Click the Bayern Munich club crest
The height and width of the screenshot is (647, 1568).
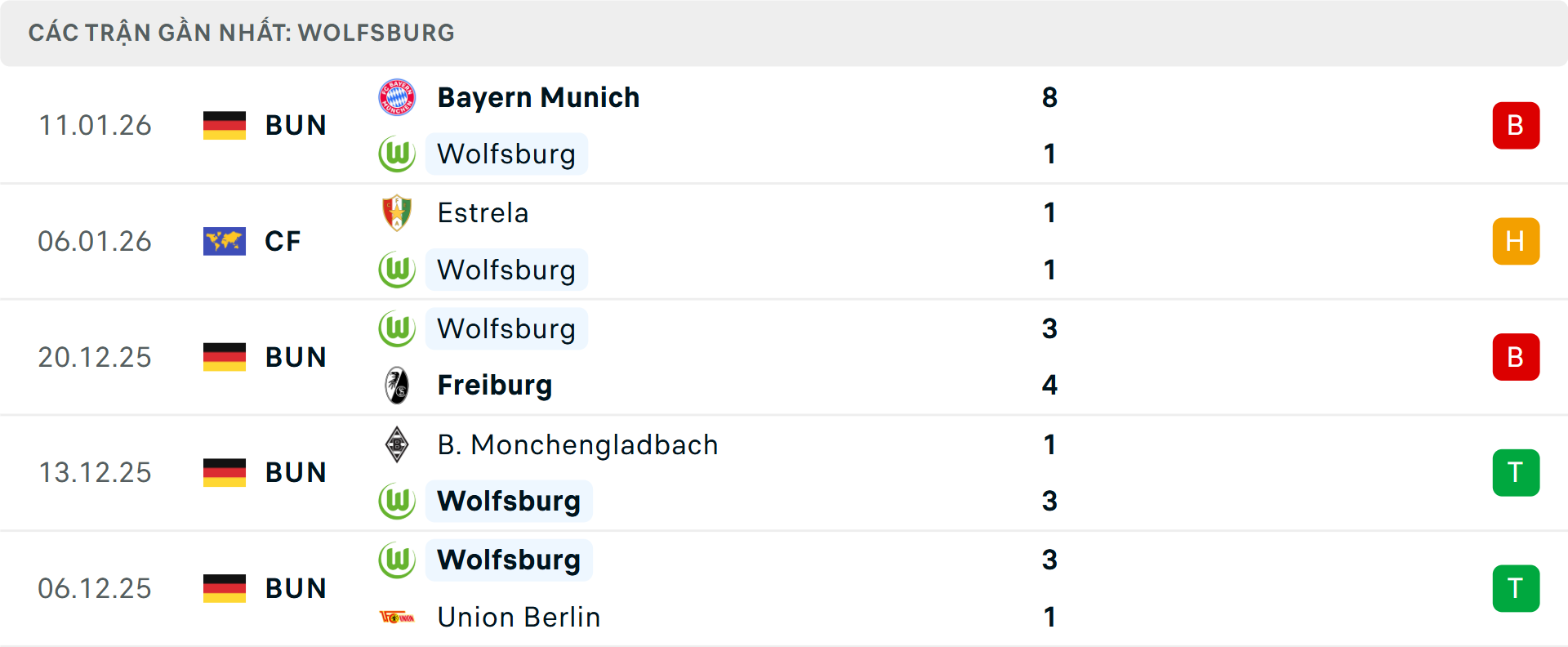(x=397, y=97)
